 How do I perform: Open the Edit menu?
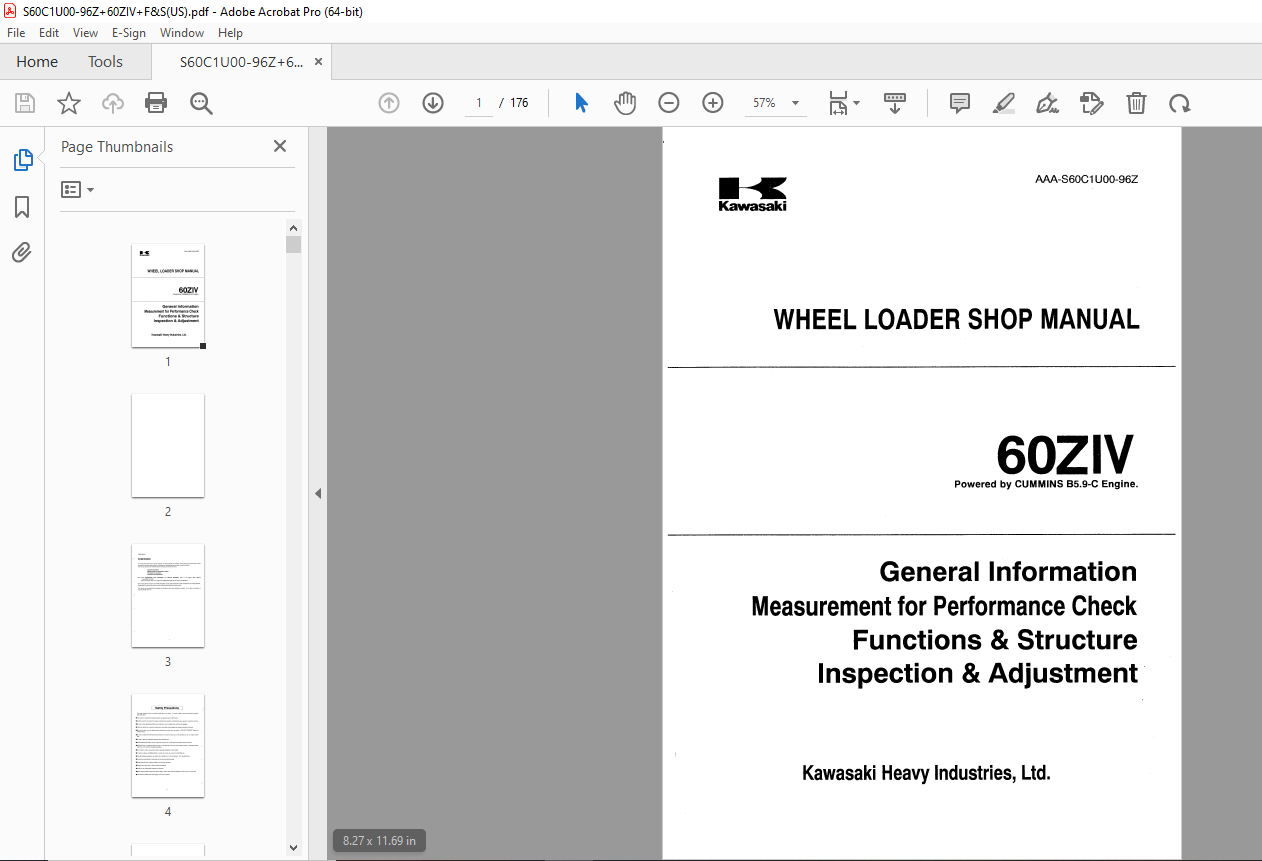pyautogui.click(x=49, y=32)
